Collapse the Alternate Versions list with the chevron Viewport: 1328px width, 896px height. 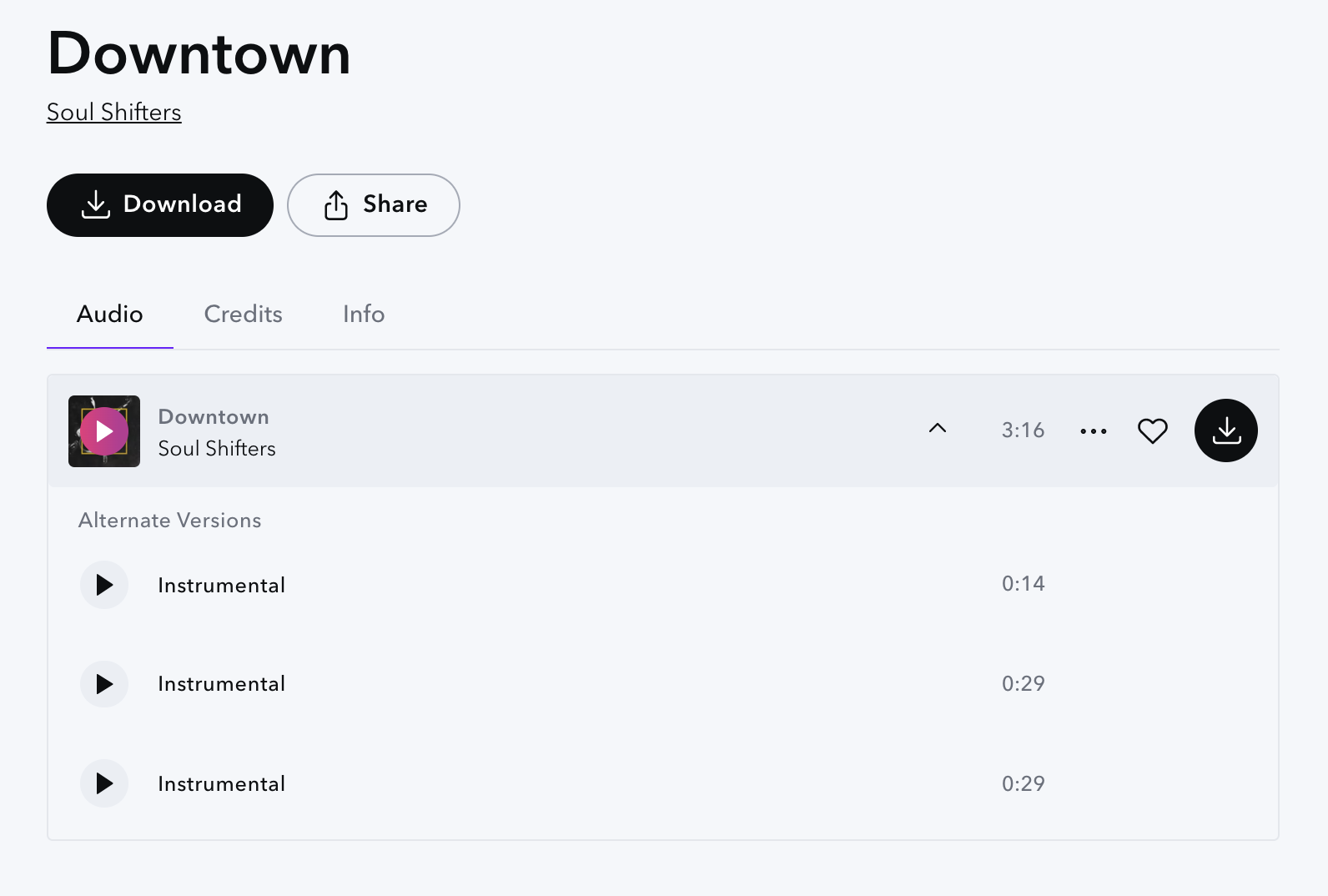pyautogui.click(x=937, y=428)
